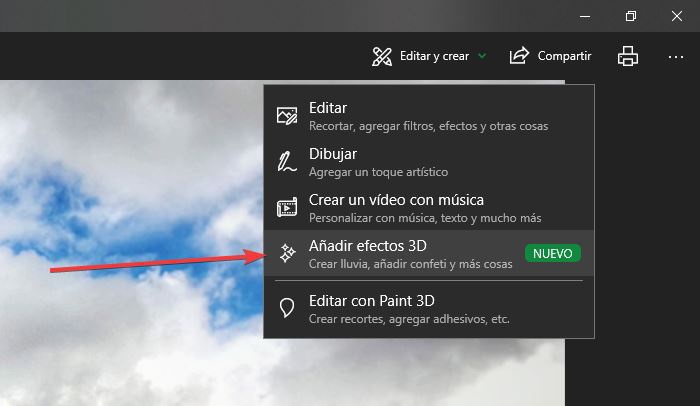Minimize the Photos window
The height and width of the screenshot is (406, 700).
pyautogui.click(x=585, y=17)
